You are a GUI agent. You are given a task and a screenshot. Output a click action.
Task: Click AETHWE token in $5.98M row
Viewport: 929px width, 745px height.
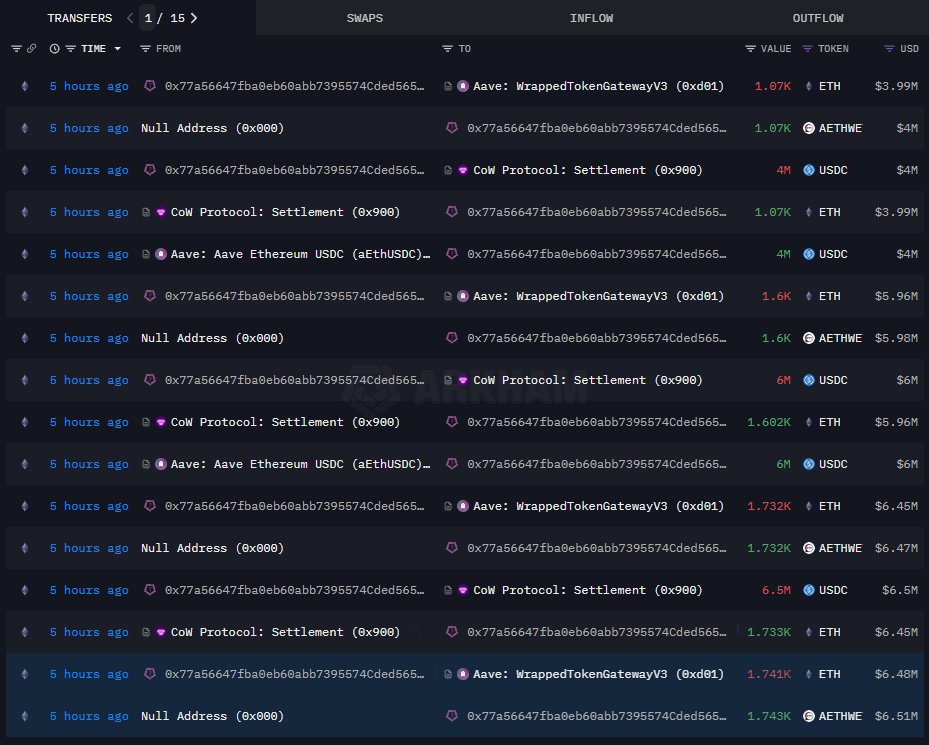point(840,338)
